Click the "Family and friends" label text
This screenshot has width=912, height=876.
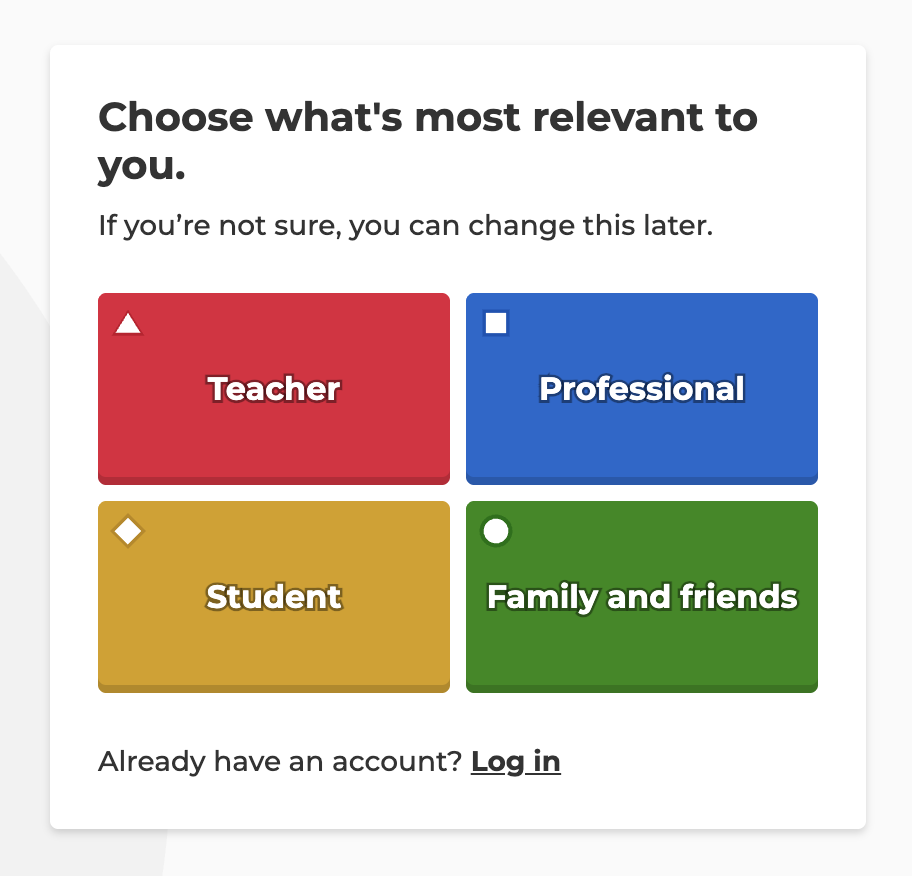point(642,597)
